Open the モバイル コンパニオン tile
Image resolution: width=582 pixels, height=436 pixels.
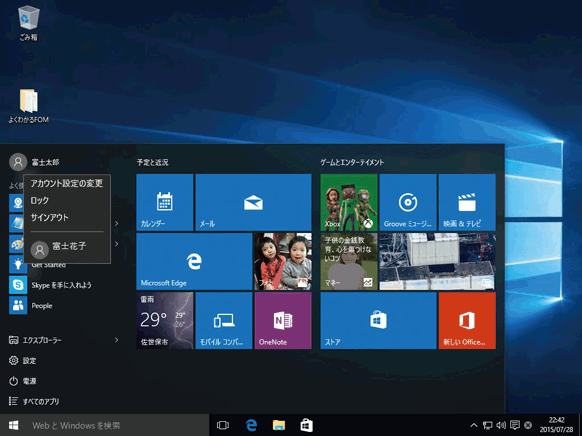click(x=224, y=320)
